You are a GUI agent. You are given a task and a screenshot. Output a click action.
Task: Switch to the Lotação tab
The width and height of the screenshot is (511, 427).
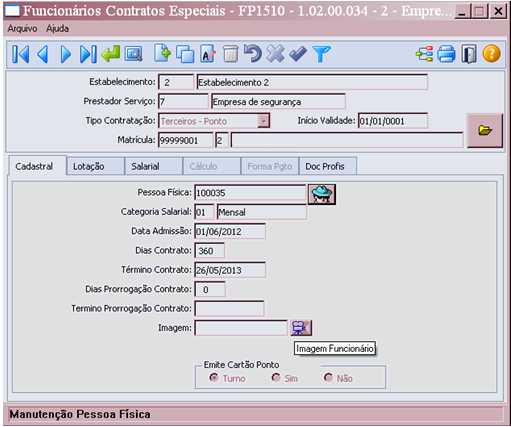(96, 166)
